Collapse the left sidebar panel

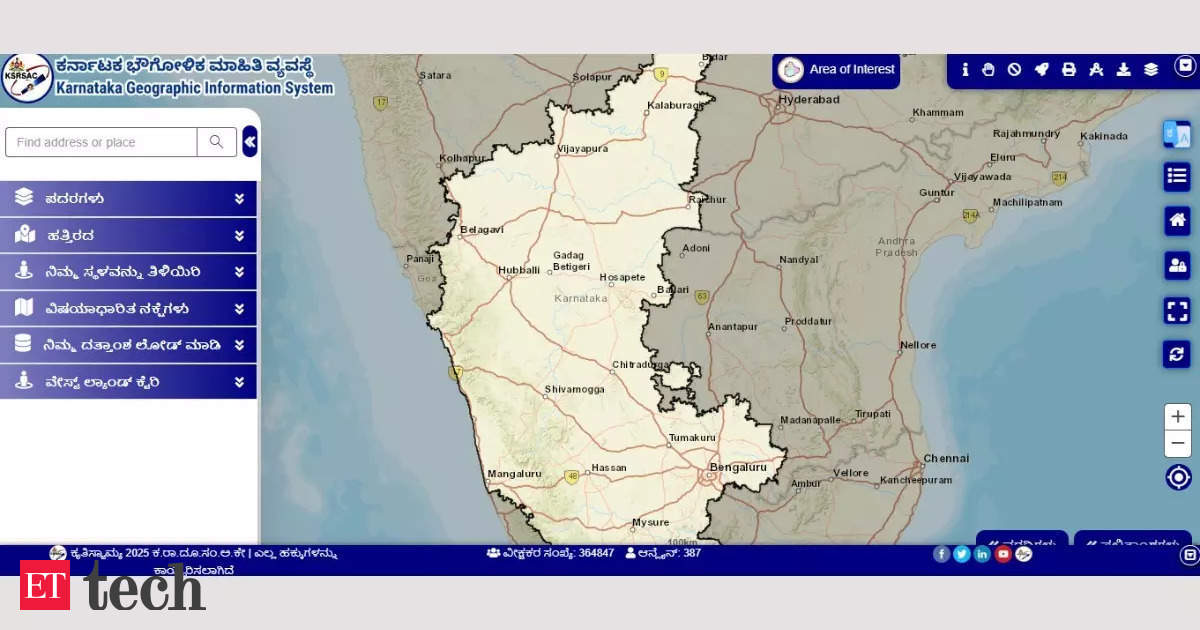click(249, 142)
